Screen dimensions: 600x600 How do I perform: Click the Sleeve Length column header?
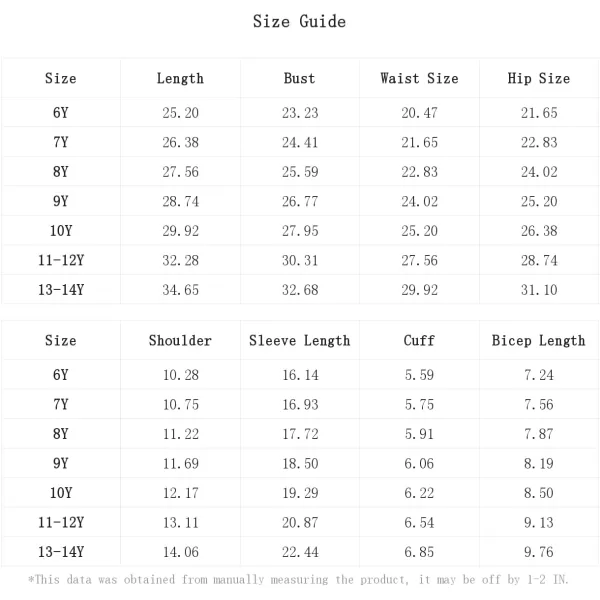(299, 341)
